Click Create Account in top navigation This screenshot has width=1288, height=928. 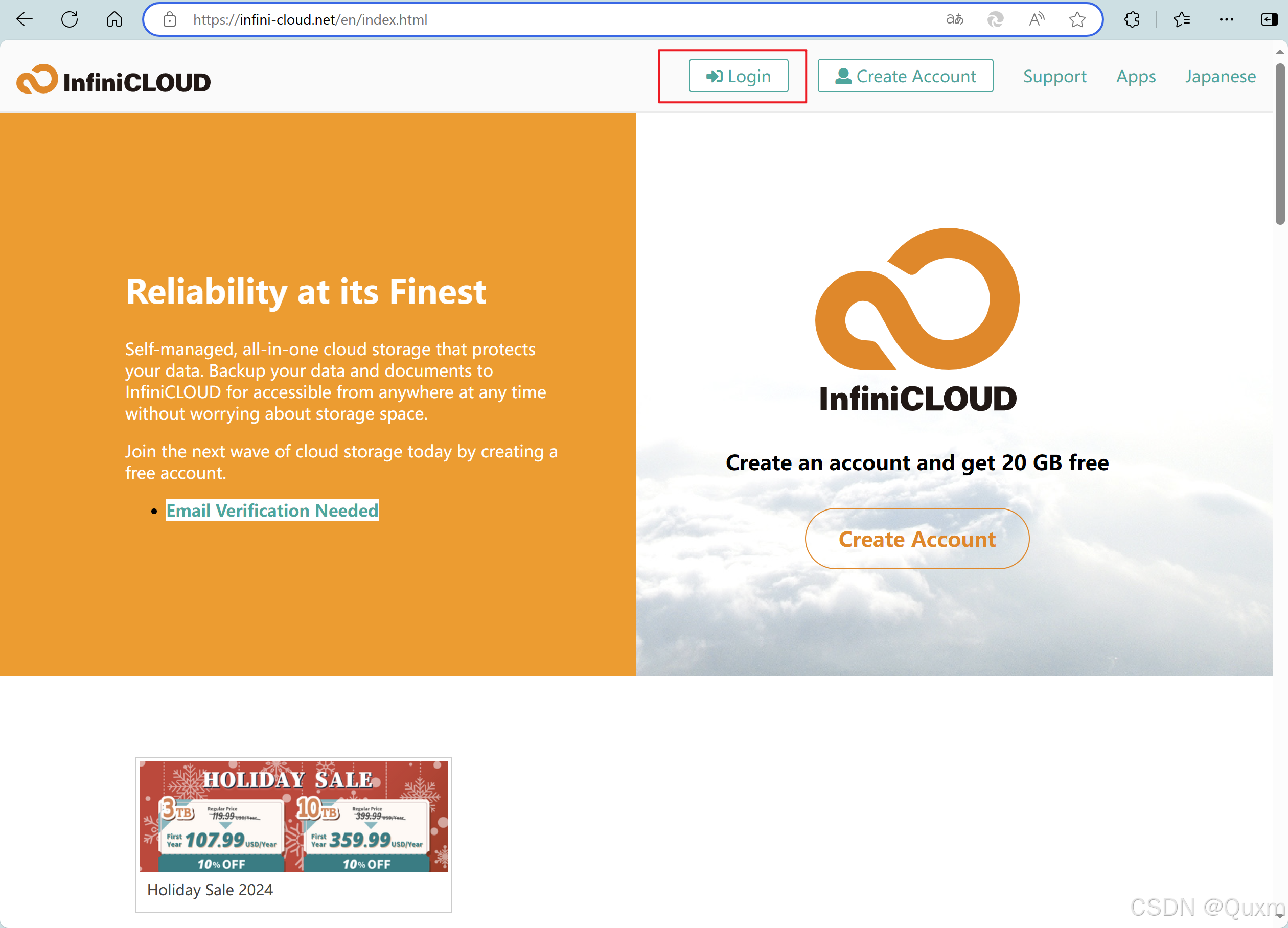coord(905,76)
